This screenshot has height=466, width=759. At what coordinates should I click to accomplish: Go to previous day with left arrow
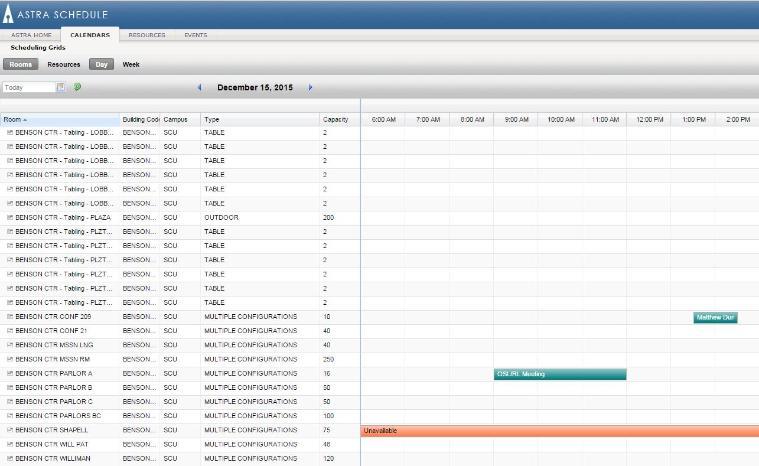(199, 88)
